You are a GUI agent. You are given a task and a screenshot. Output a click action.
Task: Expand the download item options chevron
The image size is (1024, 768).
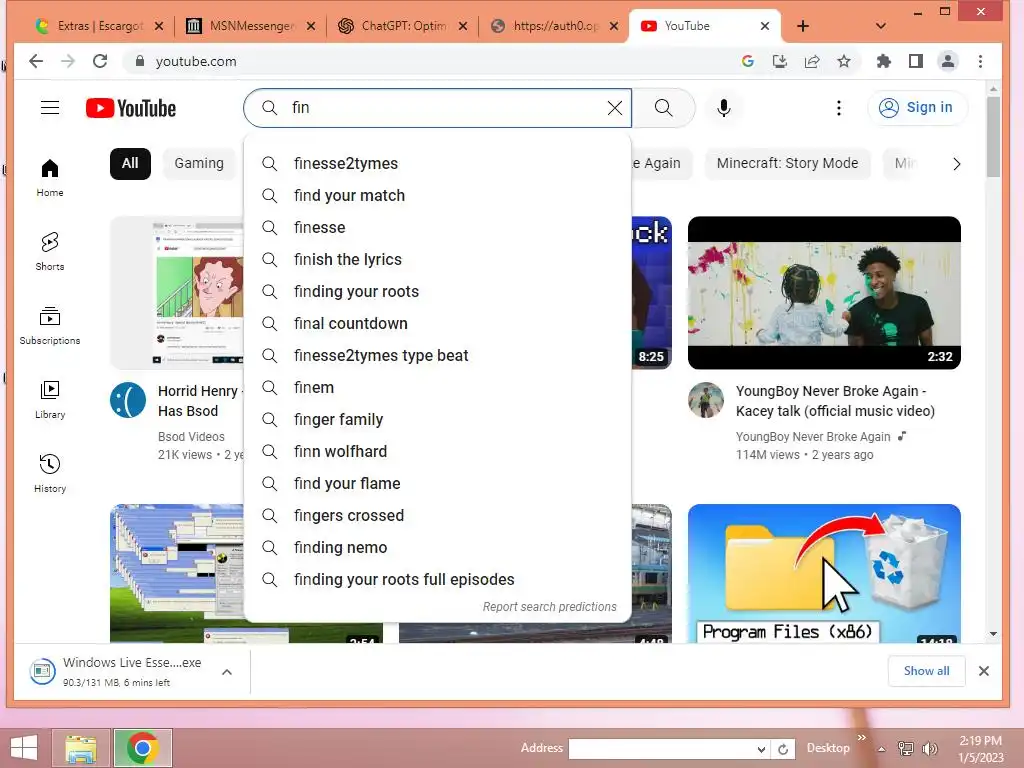[227, 672]
